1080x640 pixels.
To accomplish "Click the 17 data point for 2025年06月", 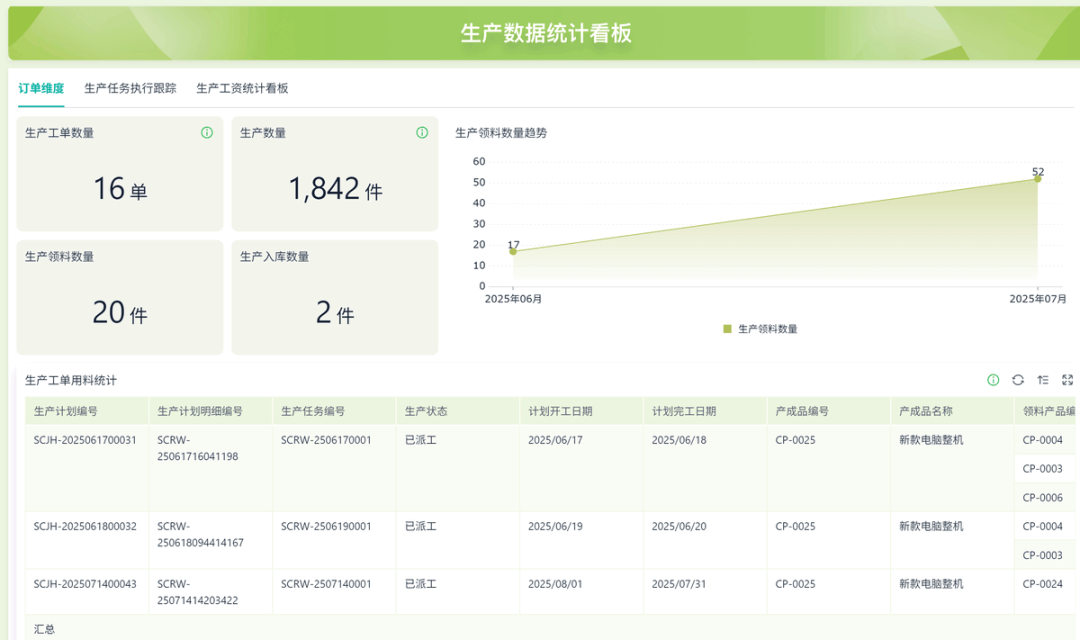I will pyautogui.click(x=512, y=251).
